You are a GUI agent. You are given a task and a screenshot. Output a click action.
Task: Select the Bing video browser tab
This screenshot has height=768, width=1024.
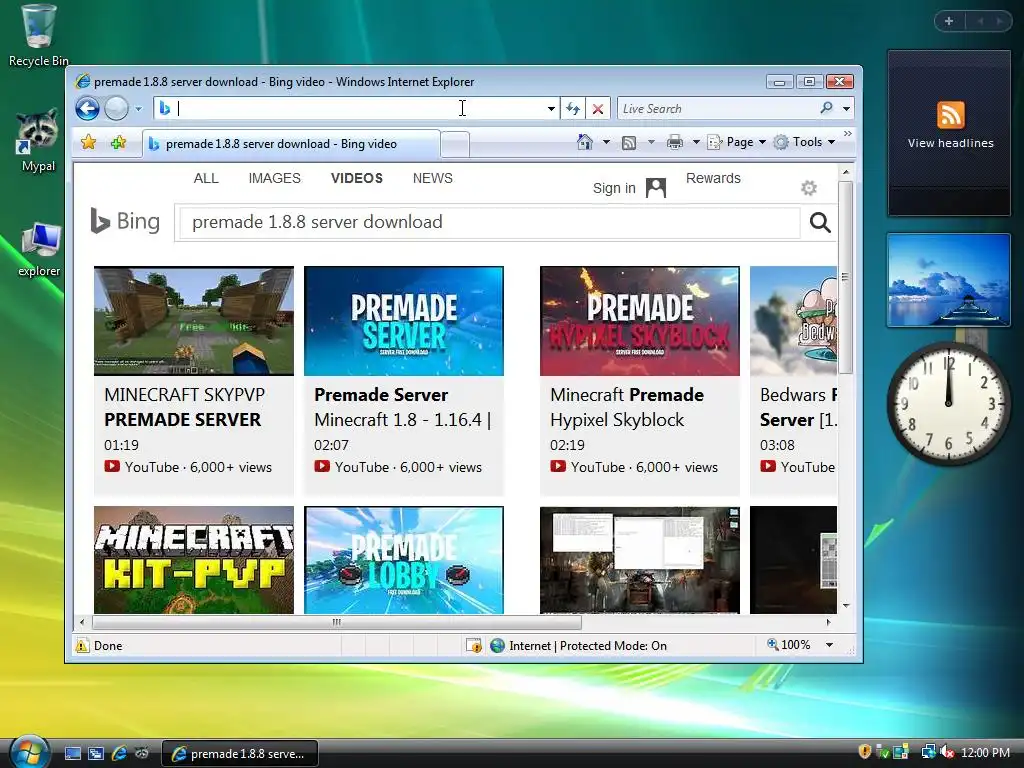click(291, 144)
